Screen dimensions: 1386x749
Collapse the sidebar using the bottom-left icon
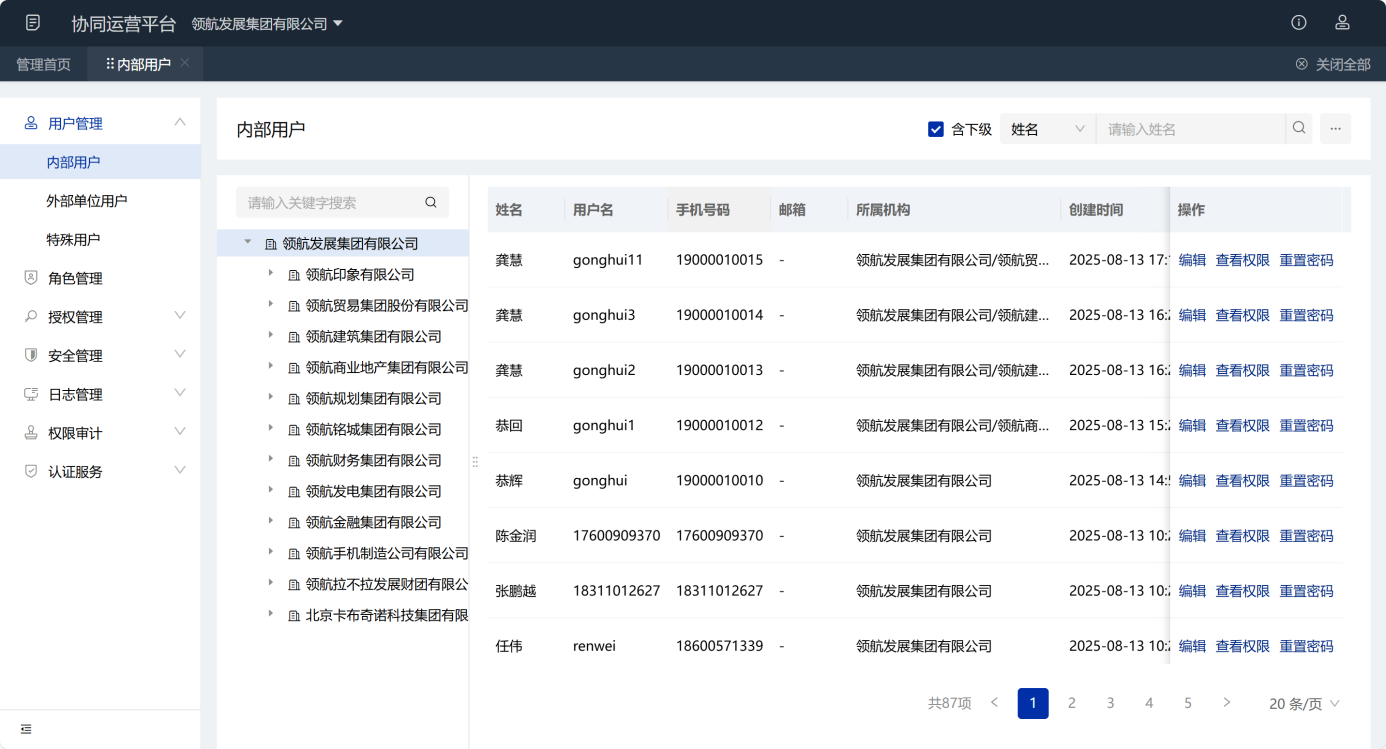point(26,729)
